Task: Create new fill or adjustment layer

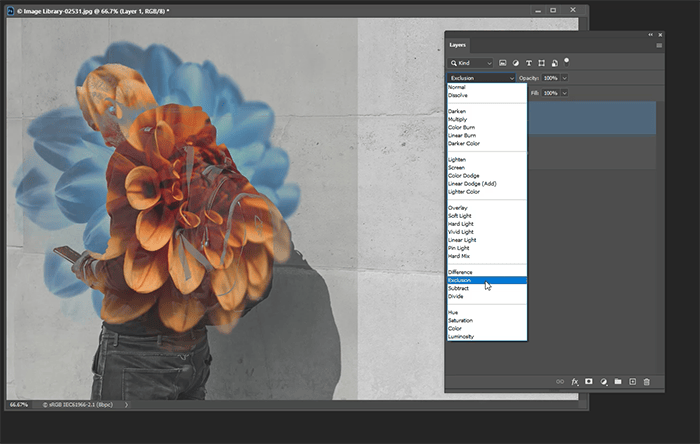Action: tap(604, 382)
